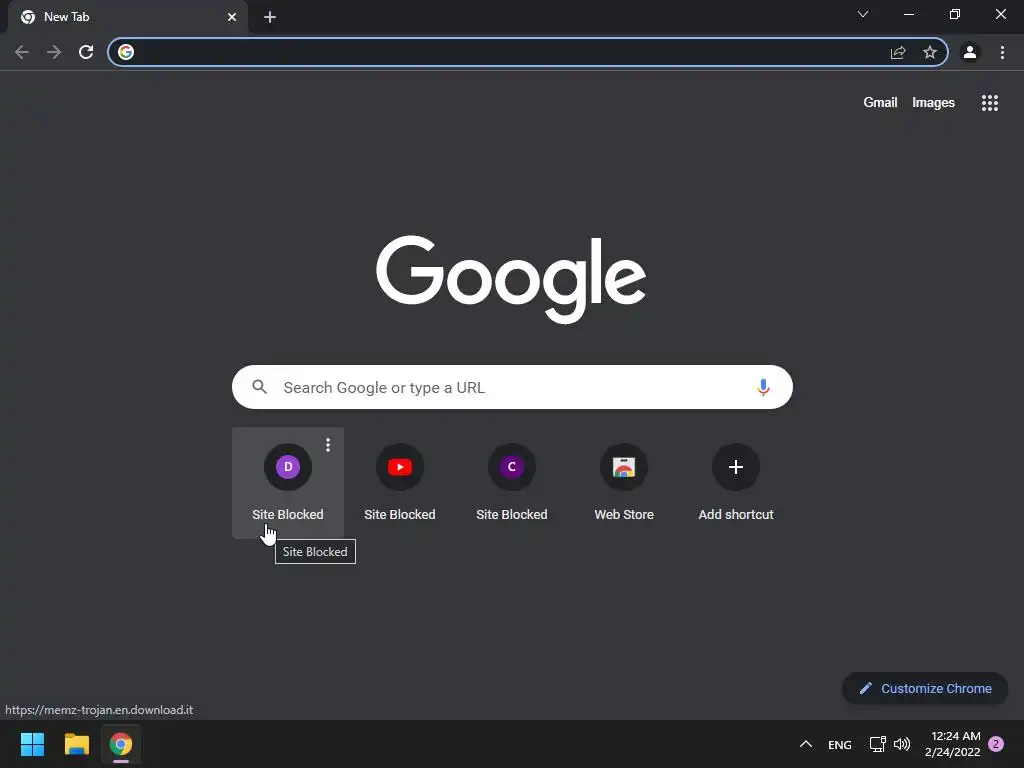Click the Chrome taskbar icon
The height and width of the screenshot is (768, 1024).
coord(121,744)
